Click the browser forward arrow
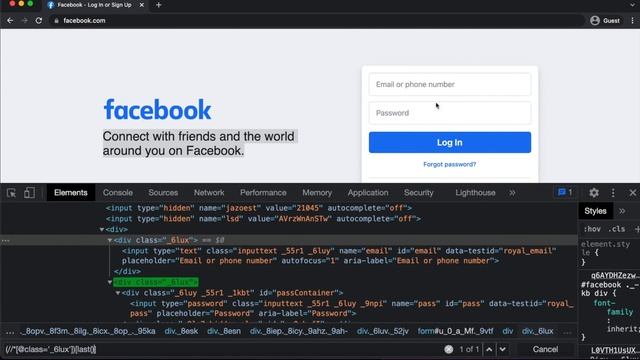Screen dimensions: 640x360 click(24, 20)
